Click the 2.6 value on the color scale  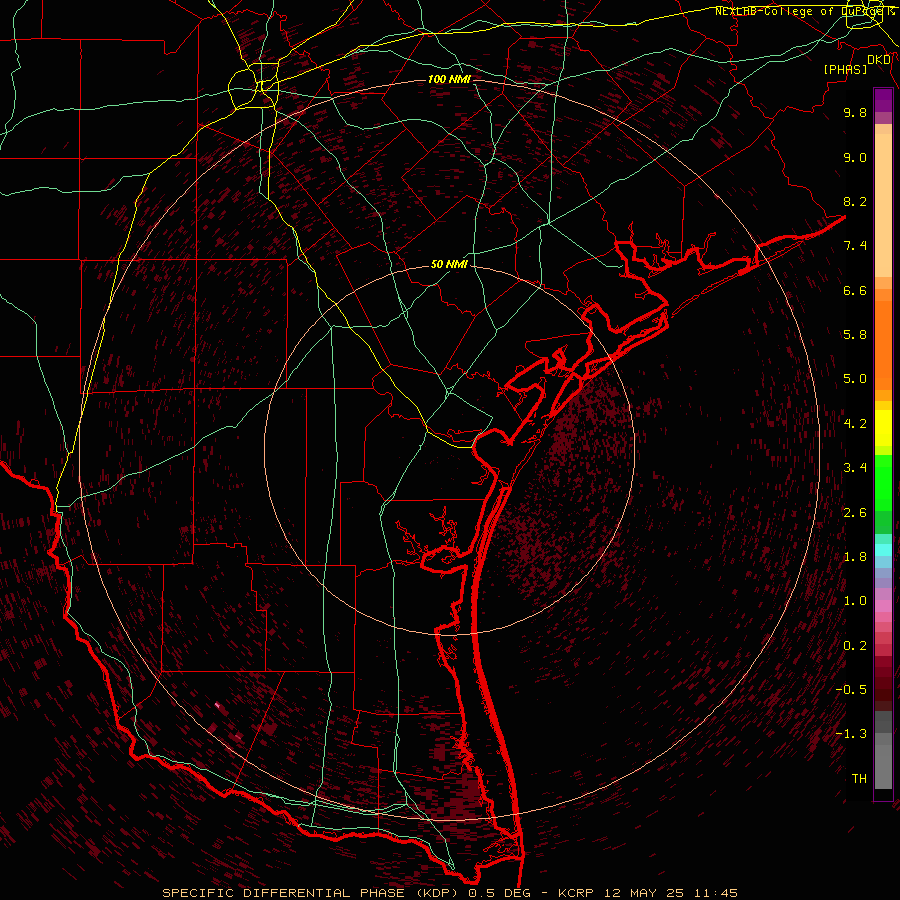[855, 513]
